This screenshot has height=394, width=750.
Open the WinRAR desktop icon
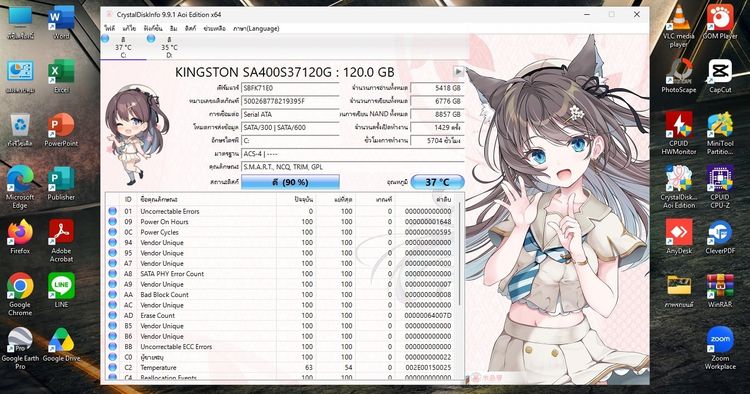720,291
